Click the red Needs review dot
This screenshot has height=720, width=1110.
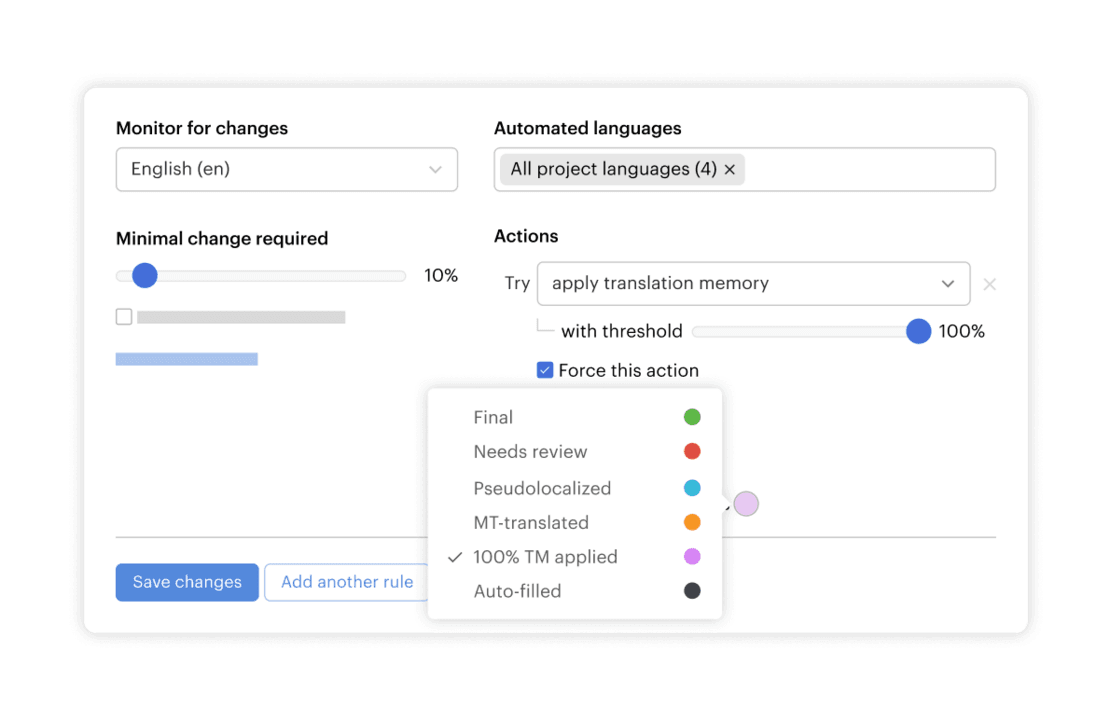coord(692,452)
